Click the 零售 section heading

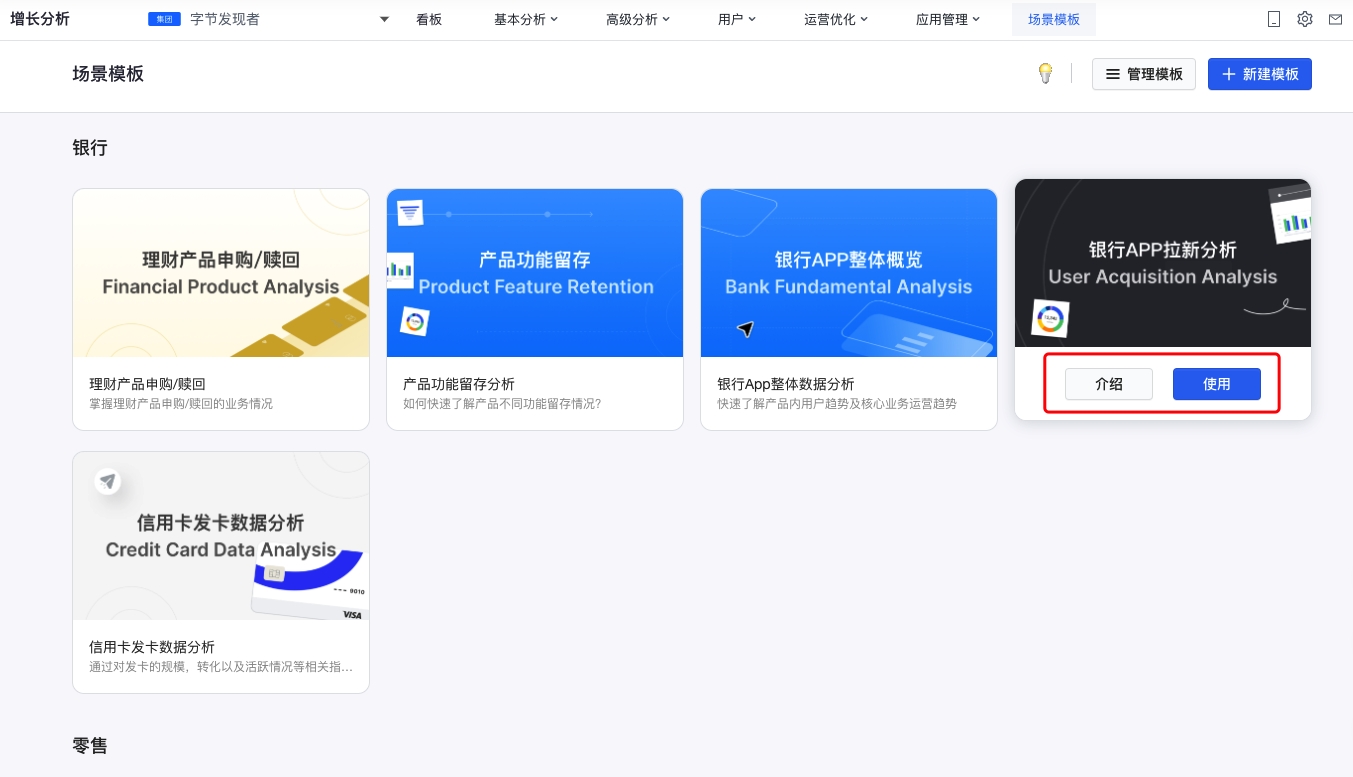coord(90,746)
